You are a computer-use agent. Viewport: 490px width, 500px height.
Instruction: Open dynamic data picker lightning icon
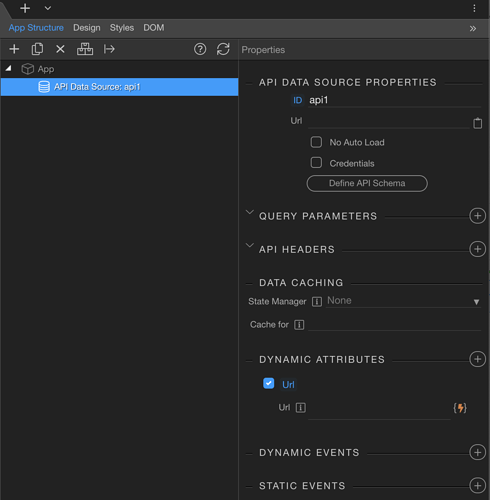[460, 408]
